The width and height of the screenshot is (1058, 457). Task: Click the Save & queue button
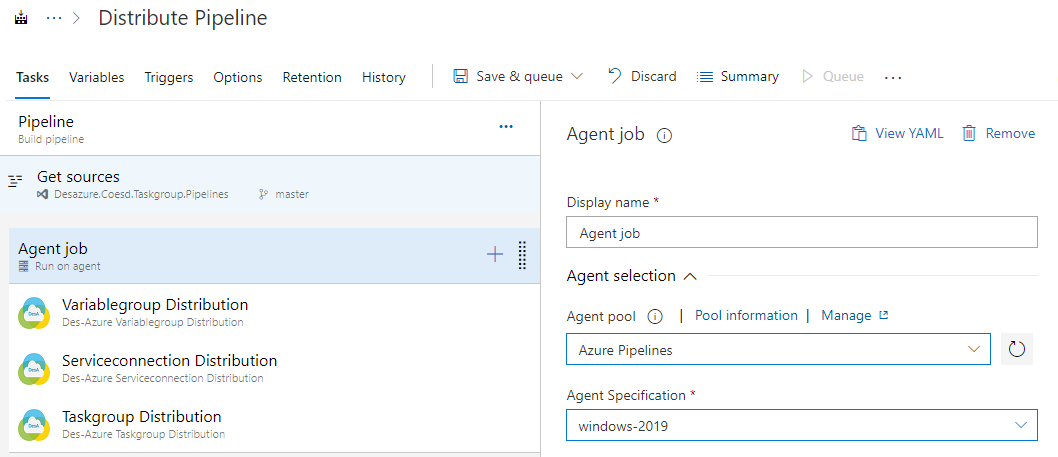(x=518, y=76)
